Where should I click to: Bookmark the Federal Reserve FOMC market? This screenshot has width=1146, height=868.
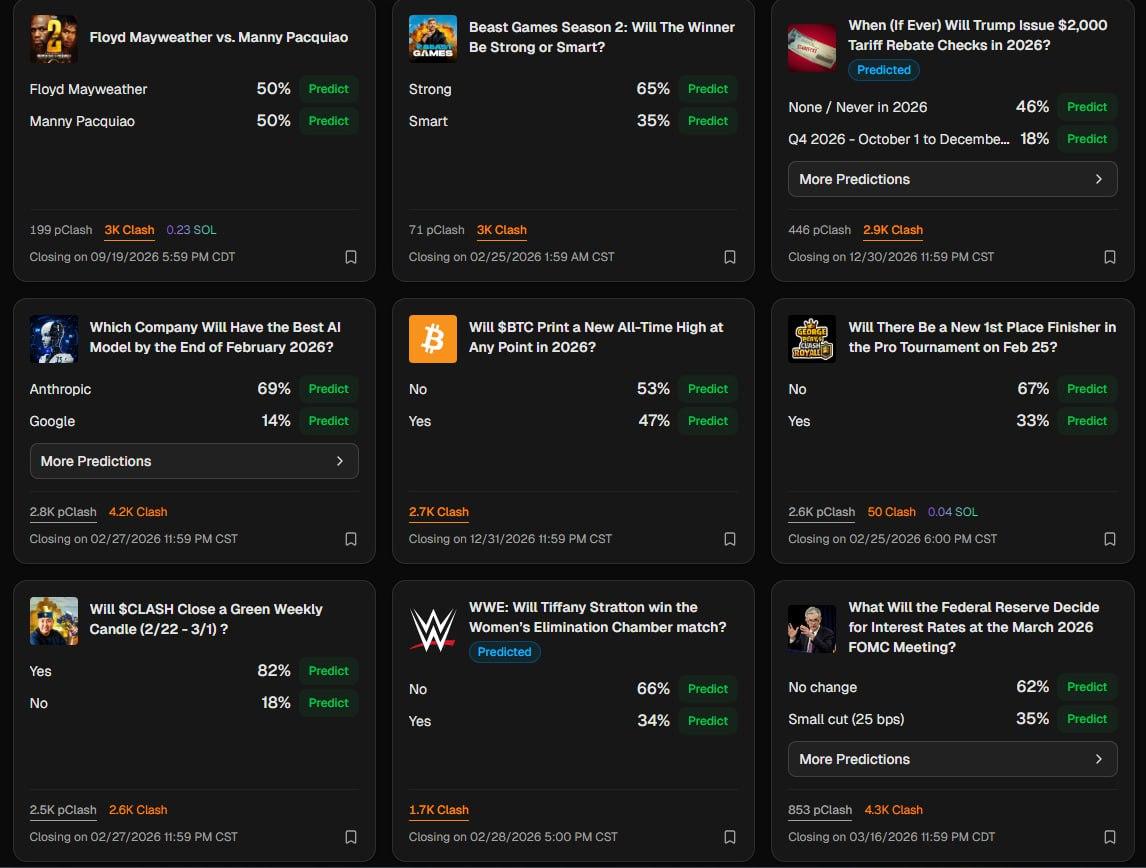1110,837
